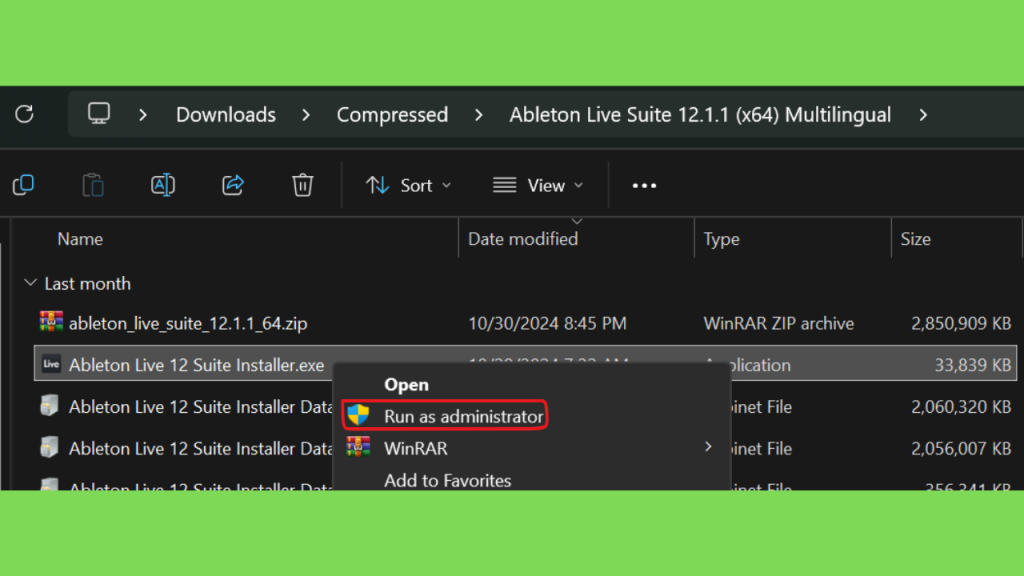This screenshot has height=576, width=1024.
Task: Click size value 33,839 KB
Action: pos(972,365)
